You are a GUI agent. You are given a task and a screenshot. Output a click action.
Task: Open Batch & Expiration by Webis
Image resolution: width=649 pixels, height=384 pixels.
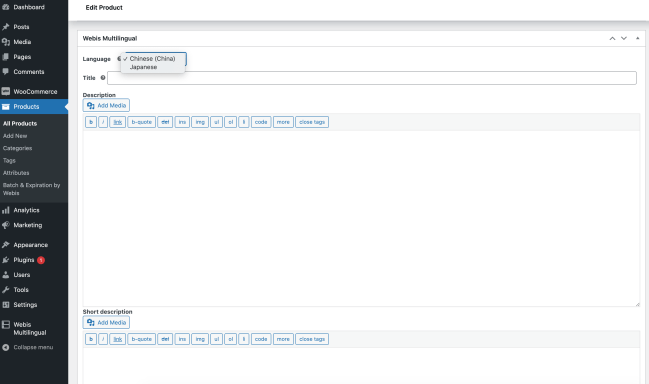click(x=31, y=189)
